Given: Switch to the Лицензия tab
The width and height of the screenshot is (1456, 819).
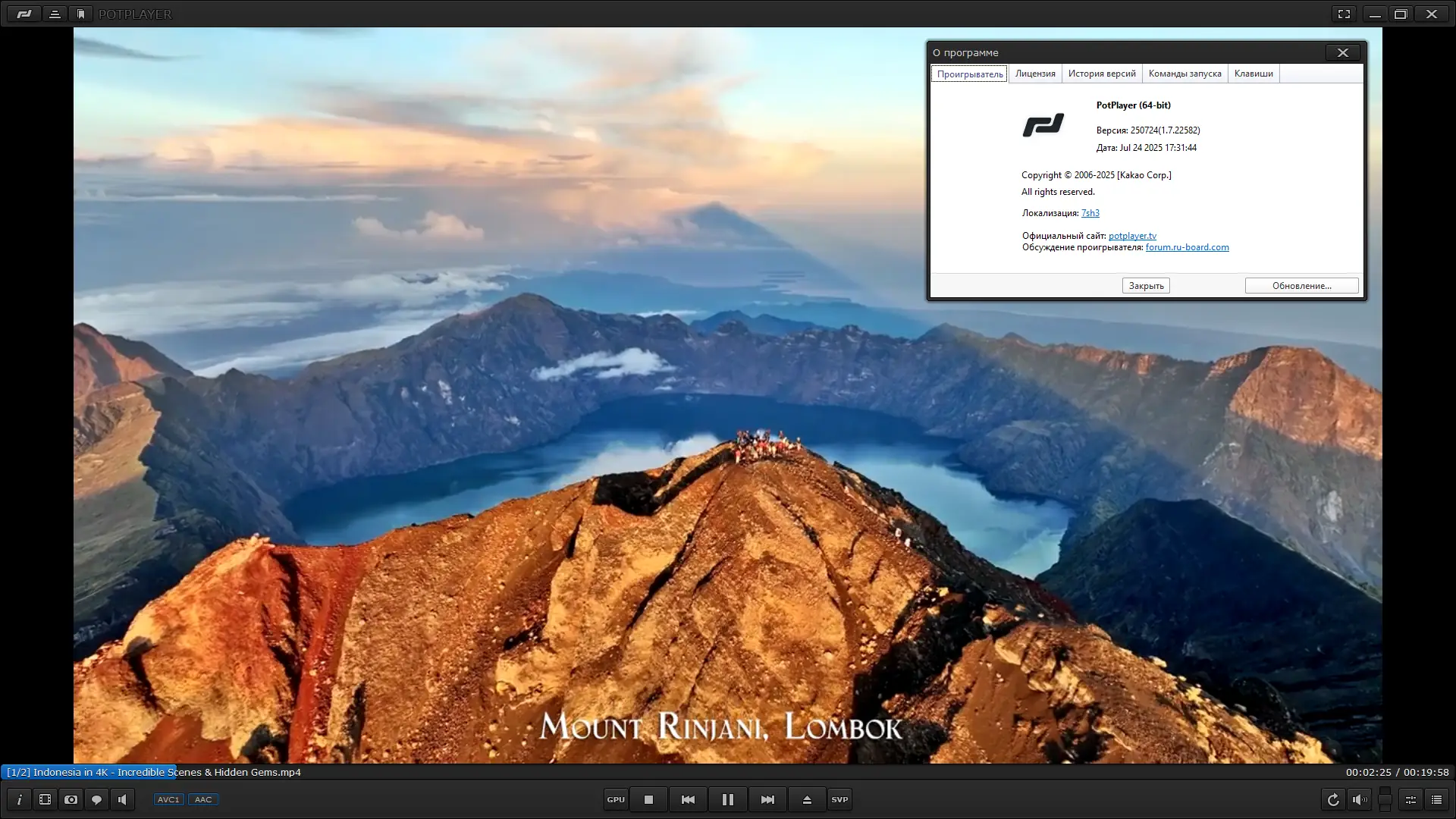Looking at the screenshot, I should pos(1035,74).
